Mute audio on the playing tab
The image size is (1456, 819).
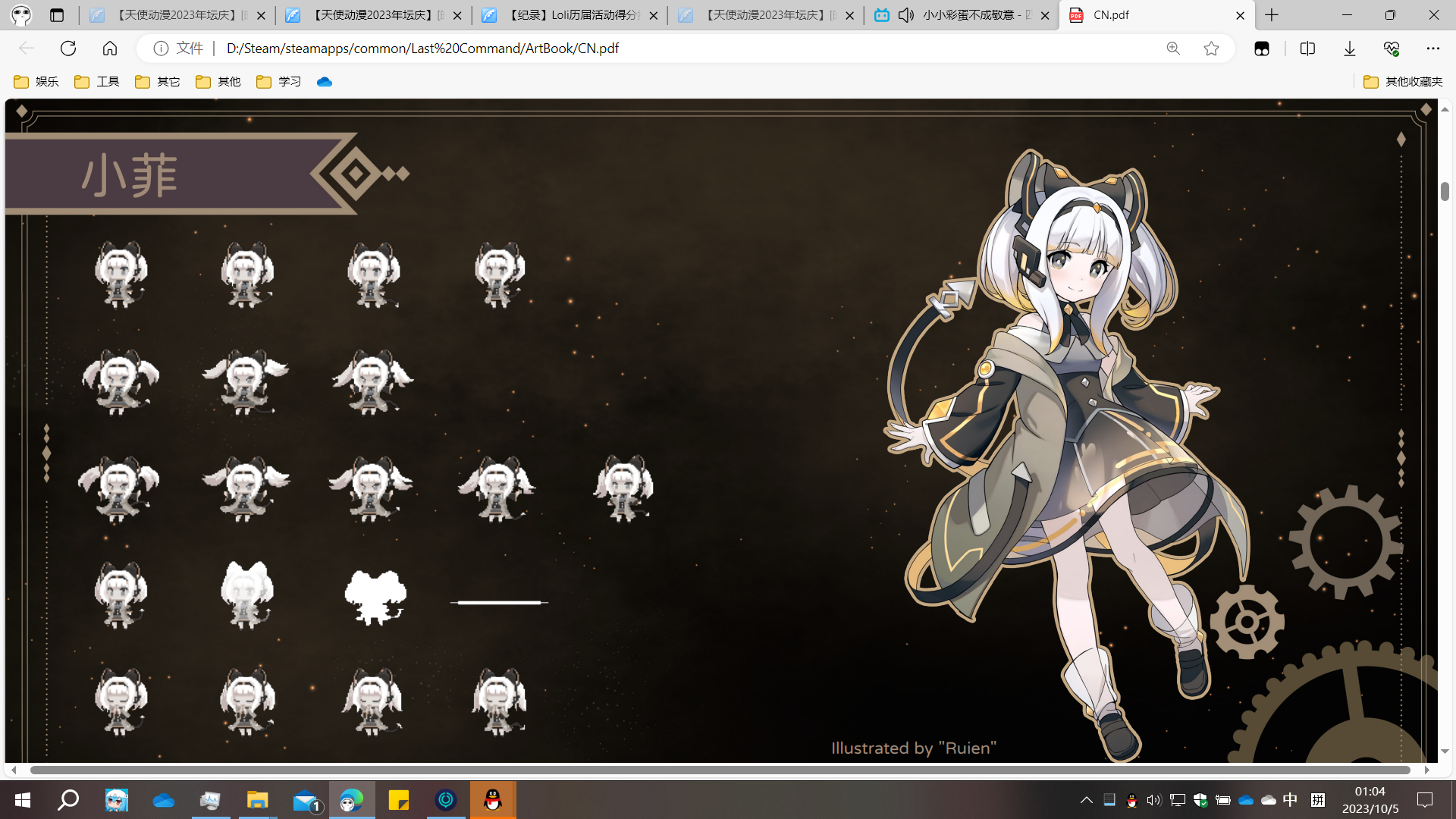click(x=905, y=15)
